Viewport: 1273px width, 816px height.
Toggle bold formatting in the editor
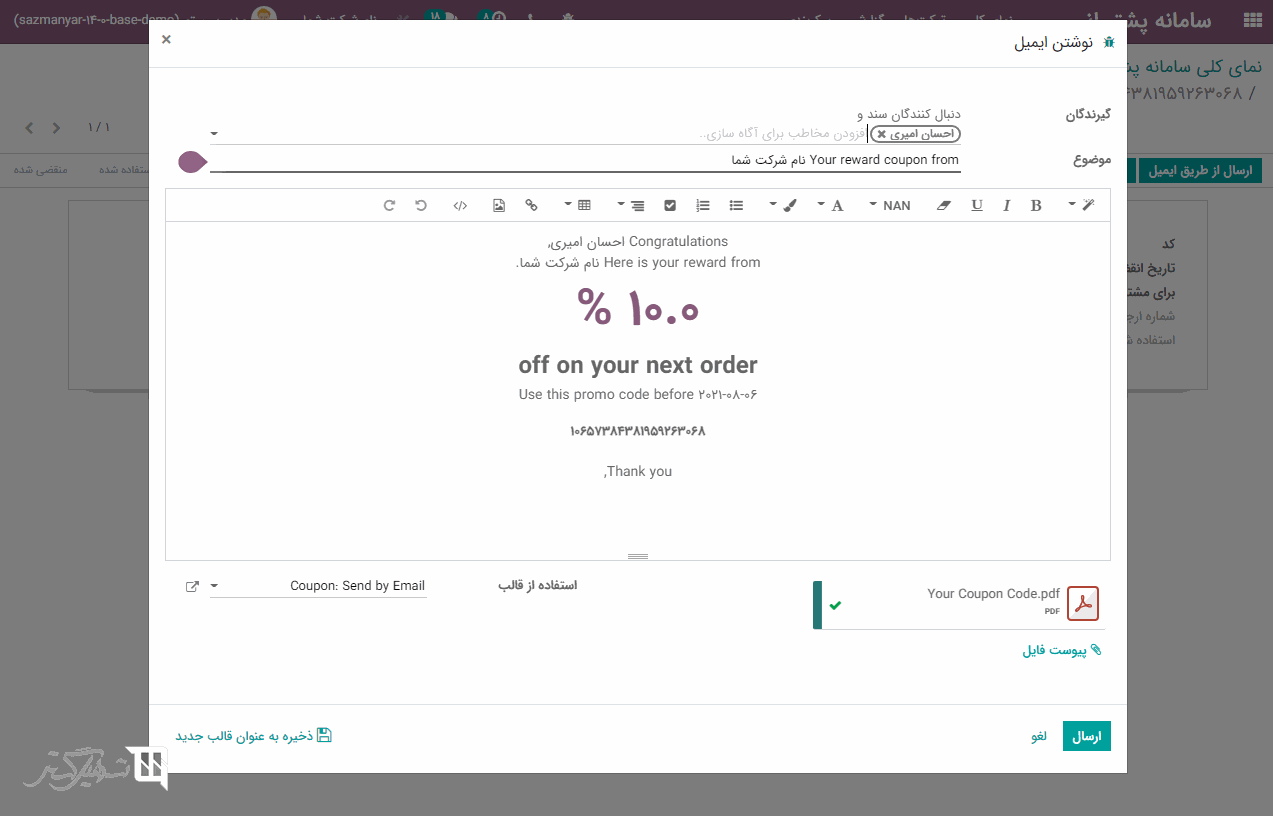click(1036, 205)
